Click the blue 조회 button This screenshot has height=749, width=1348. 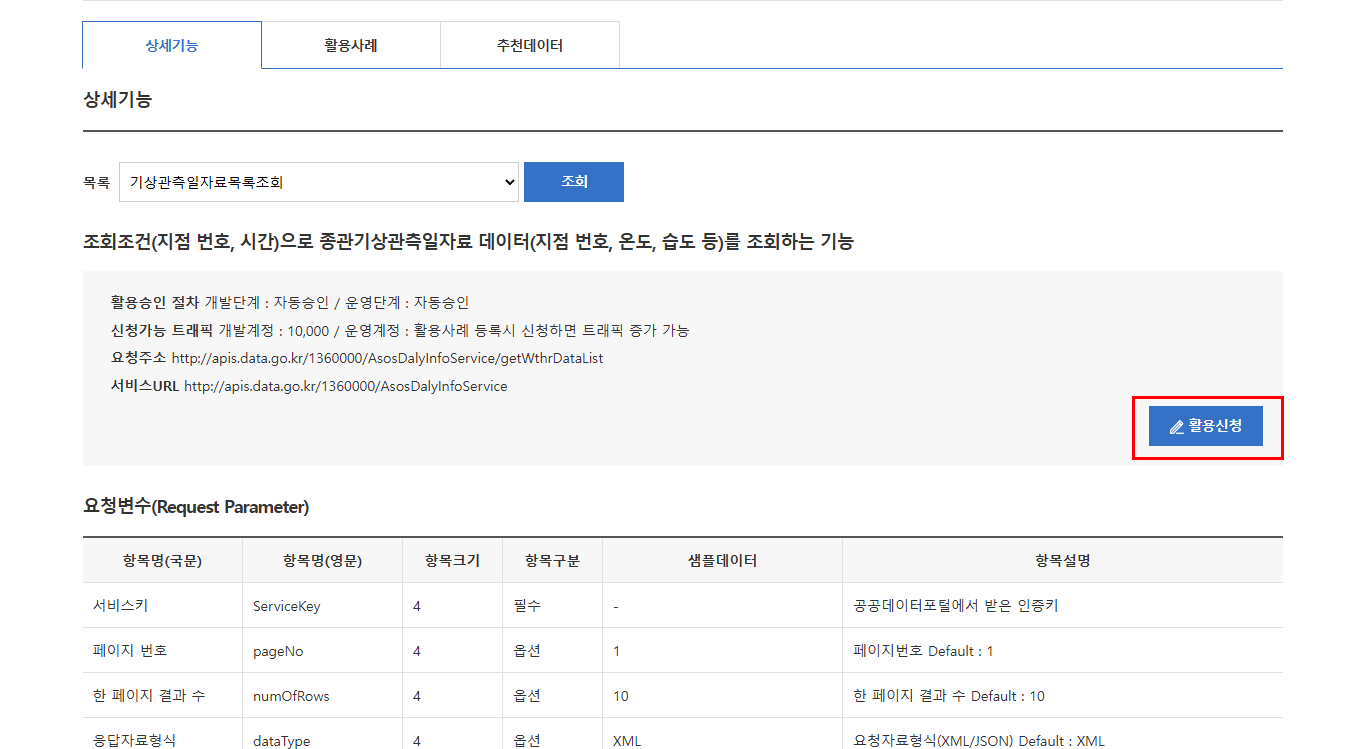tap(574, 182)
